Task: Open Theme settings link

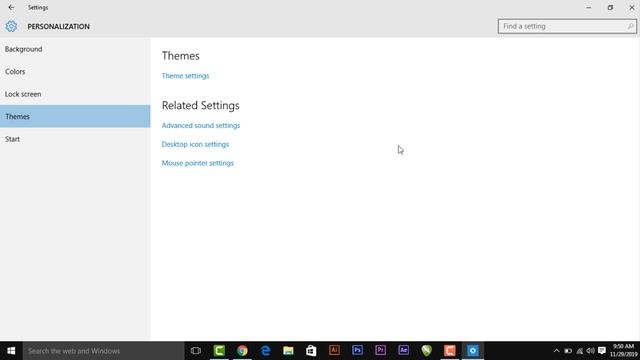Action: coord(185,76)
